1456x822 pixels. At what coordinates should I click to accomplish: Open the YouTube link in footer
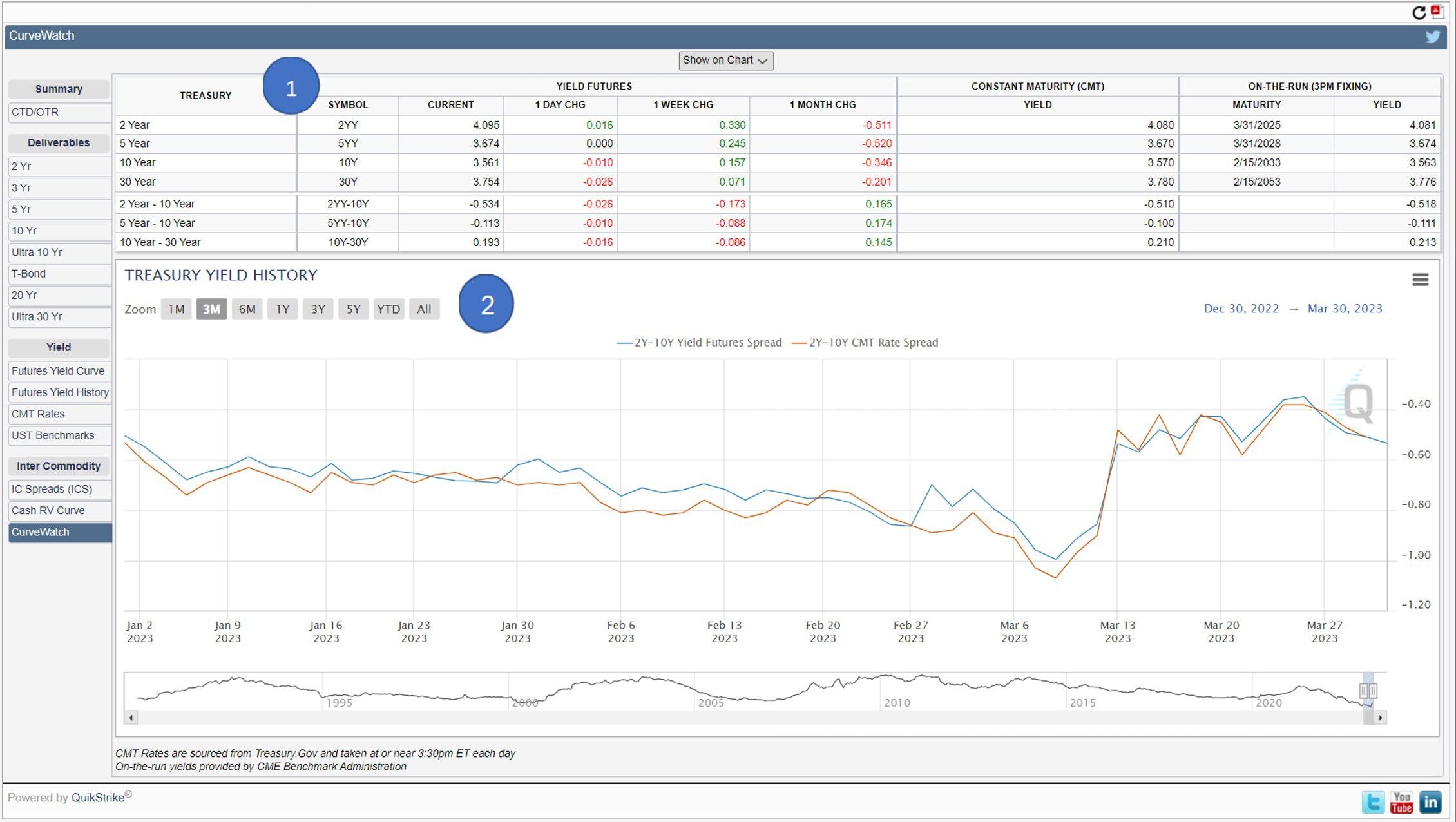1401,802
